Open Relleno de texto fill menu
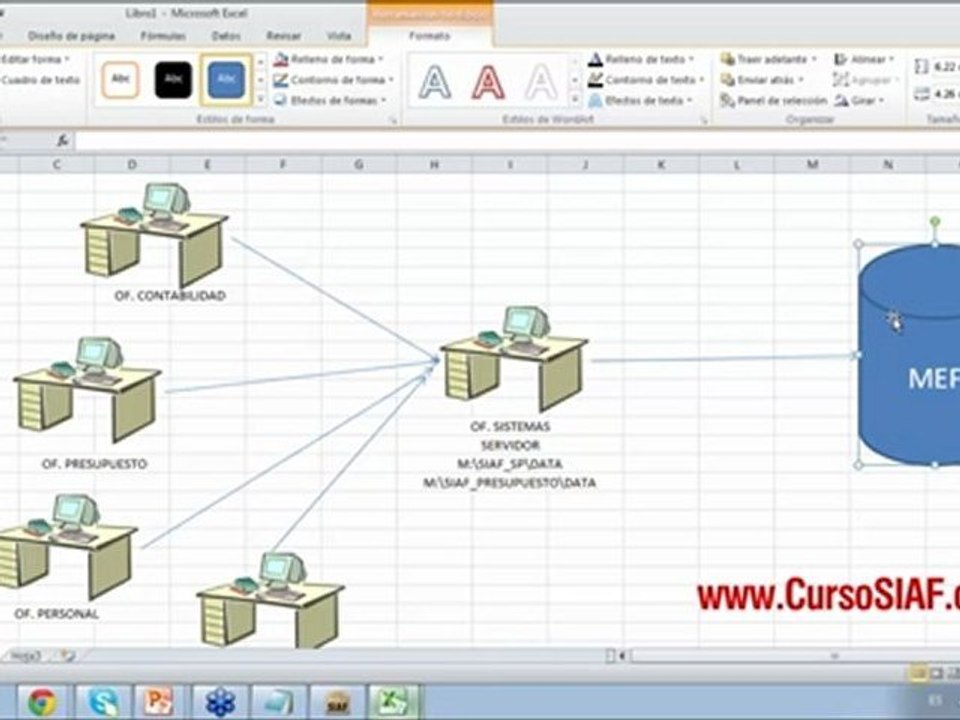This screenshot has width=960, height=720. pyautogui.click(x=641, y=59)
